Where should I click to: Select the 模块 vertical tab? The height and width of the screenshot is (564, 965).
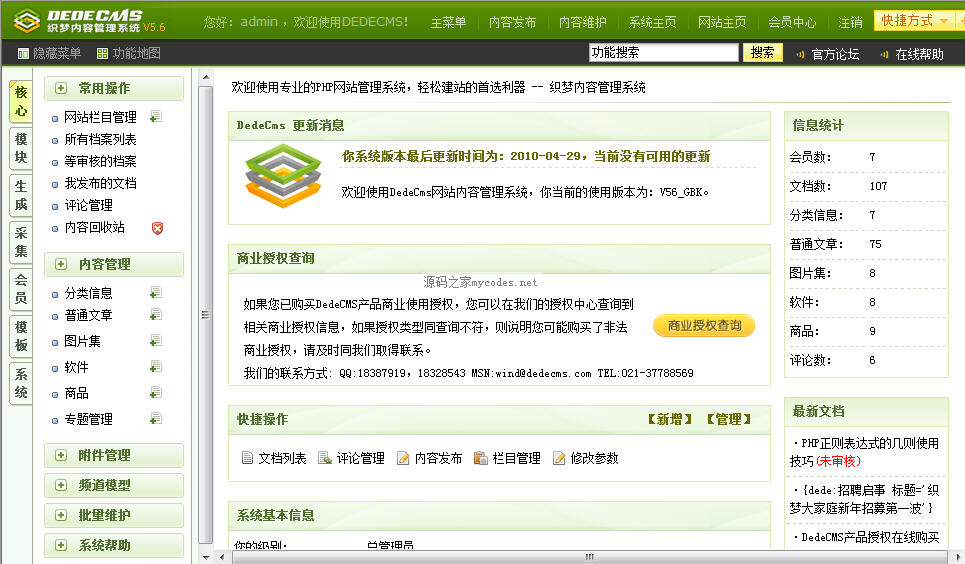pyautogui.click(x=21, y=148)
